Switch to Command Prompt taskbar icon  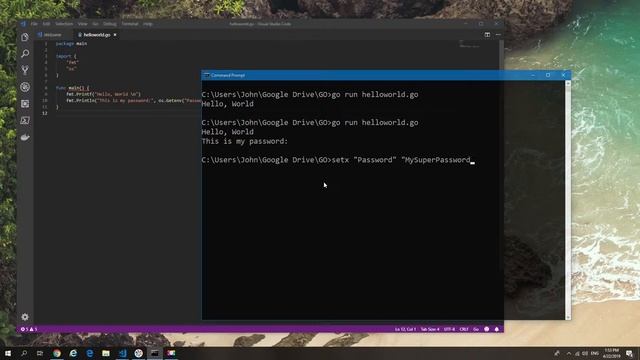[x=155, y=353]
